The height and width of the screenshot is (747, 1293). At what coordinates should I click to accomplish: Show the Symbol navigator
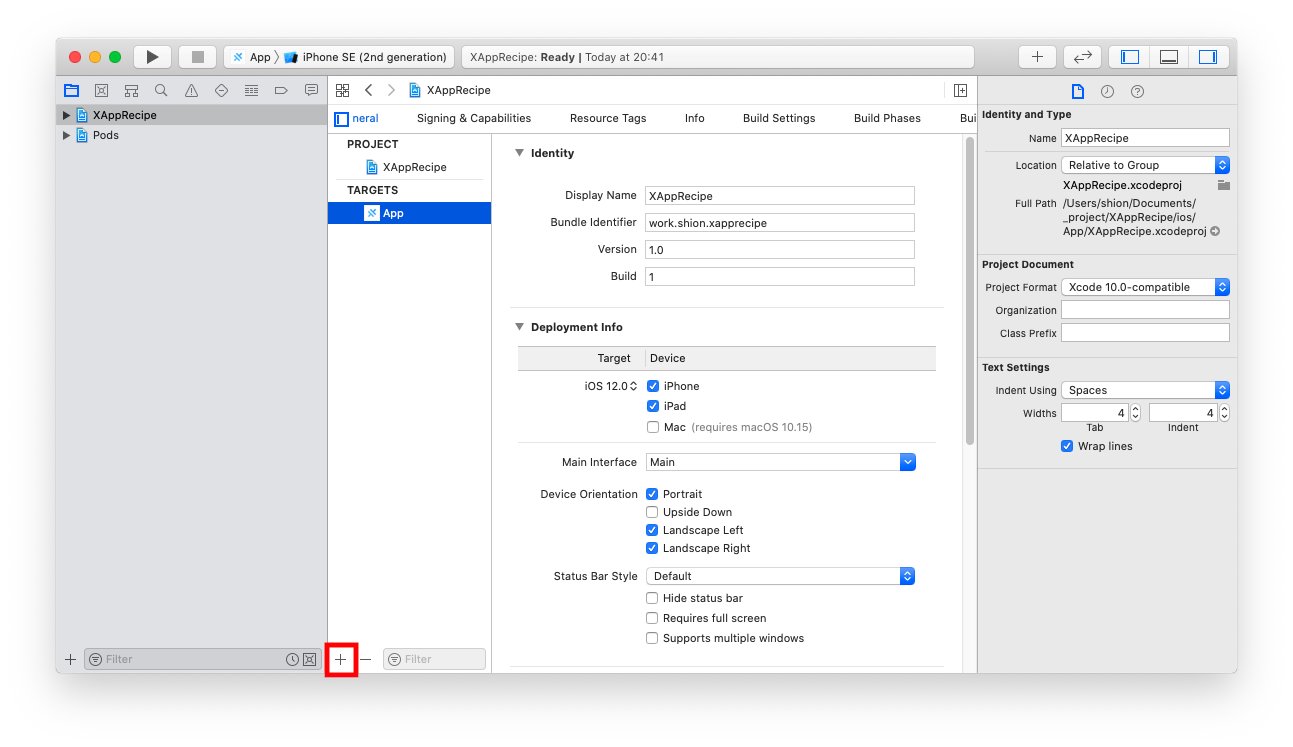(131, 90)
